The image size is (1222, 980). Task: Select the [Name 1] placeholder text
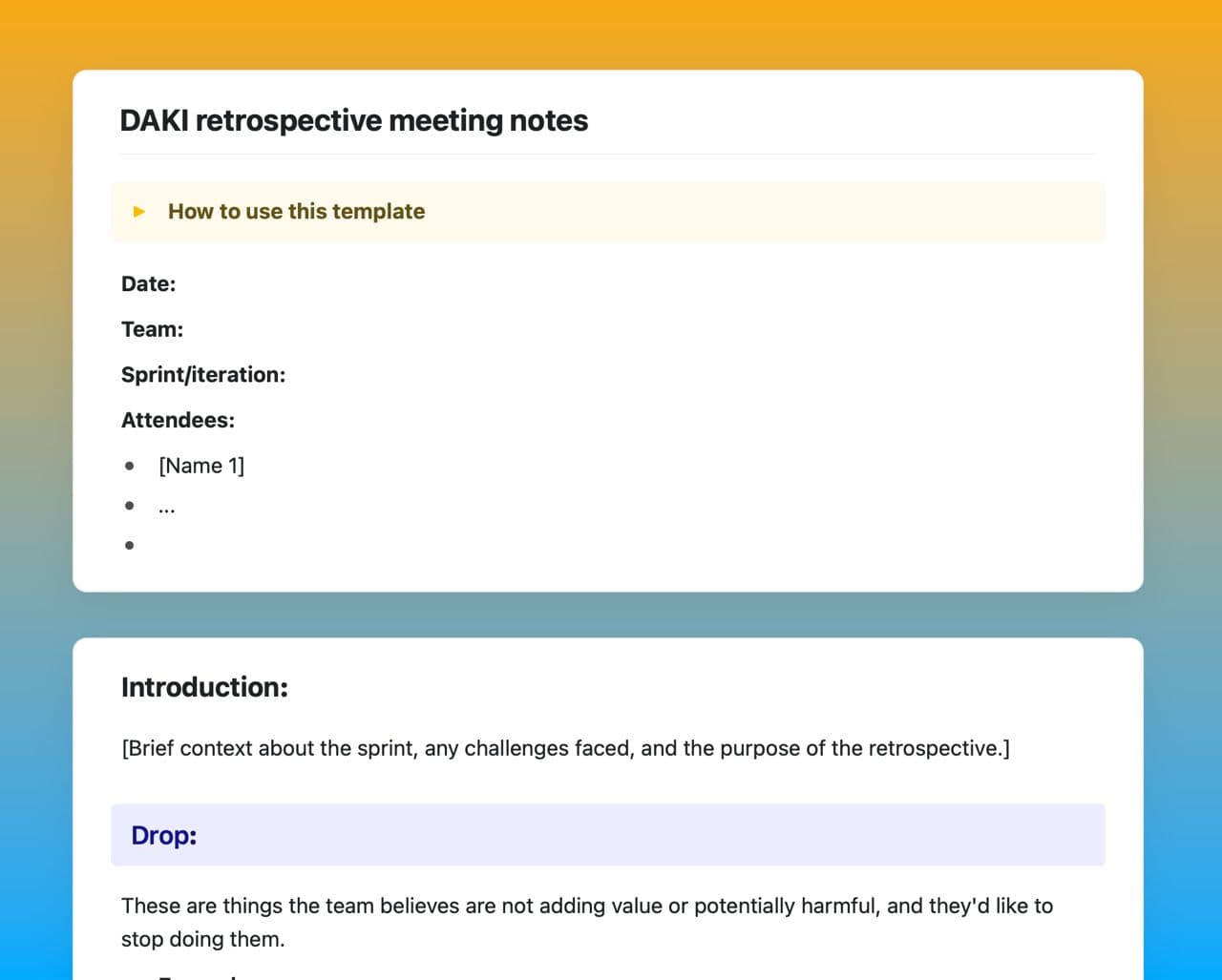pos(201,466)
